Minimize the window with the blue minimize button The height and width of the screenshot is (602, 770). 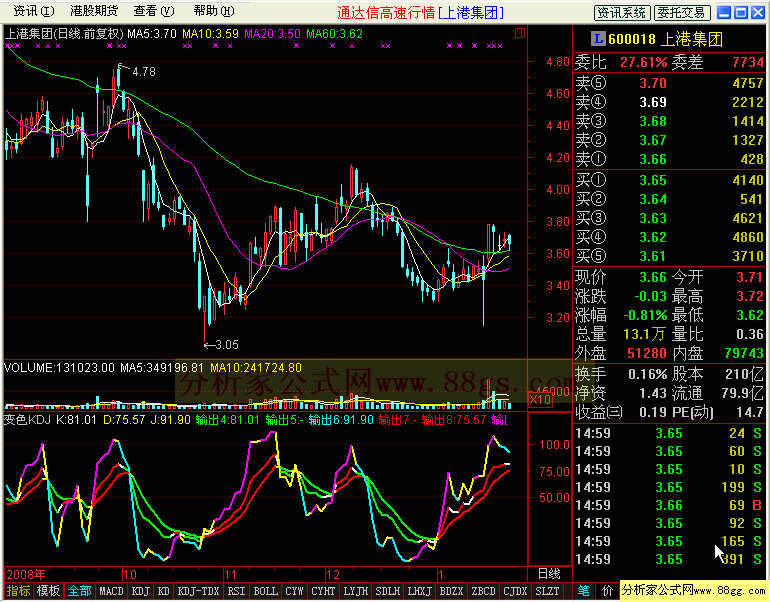(x=724, y=12)
